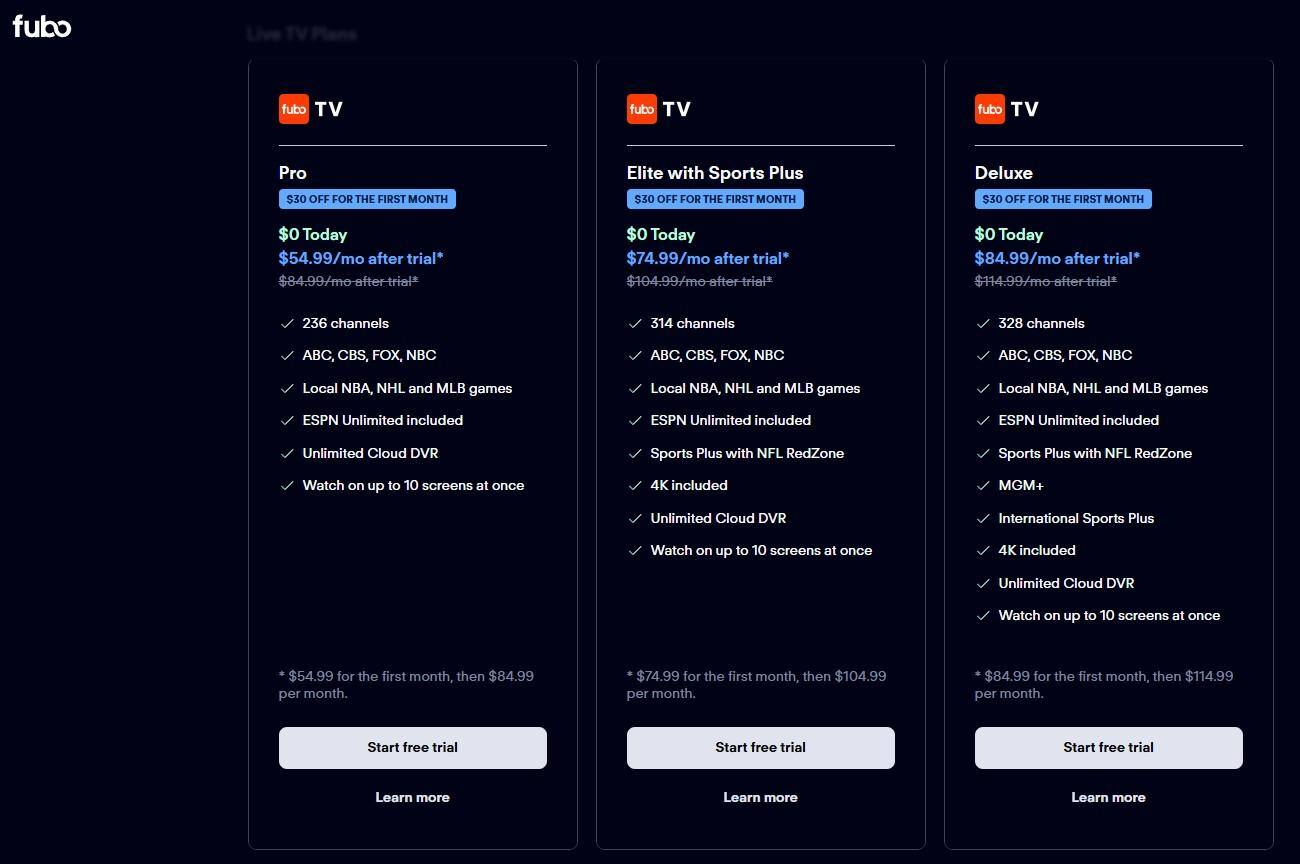Click the checkmark beside 236 channels
Screen dimensions: 1300x864
[x=287, y=324]
